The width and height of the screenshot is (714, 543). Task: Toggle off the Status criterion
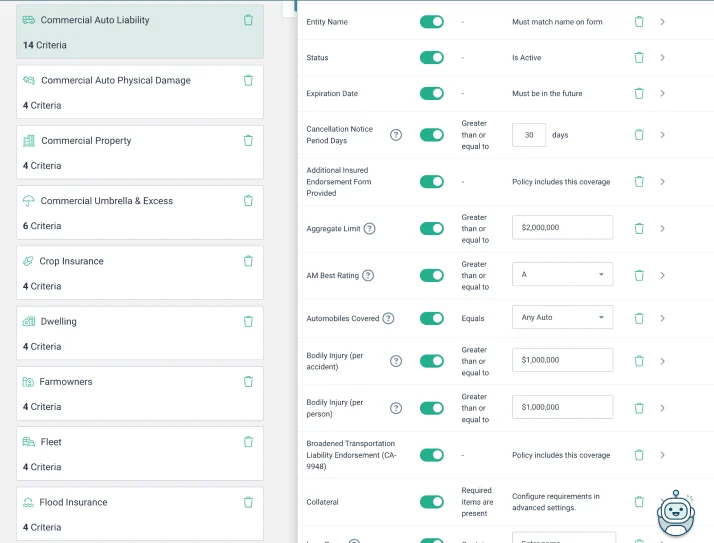click(432, 57)
